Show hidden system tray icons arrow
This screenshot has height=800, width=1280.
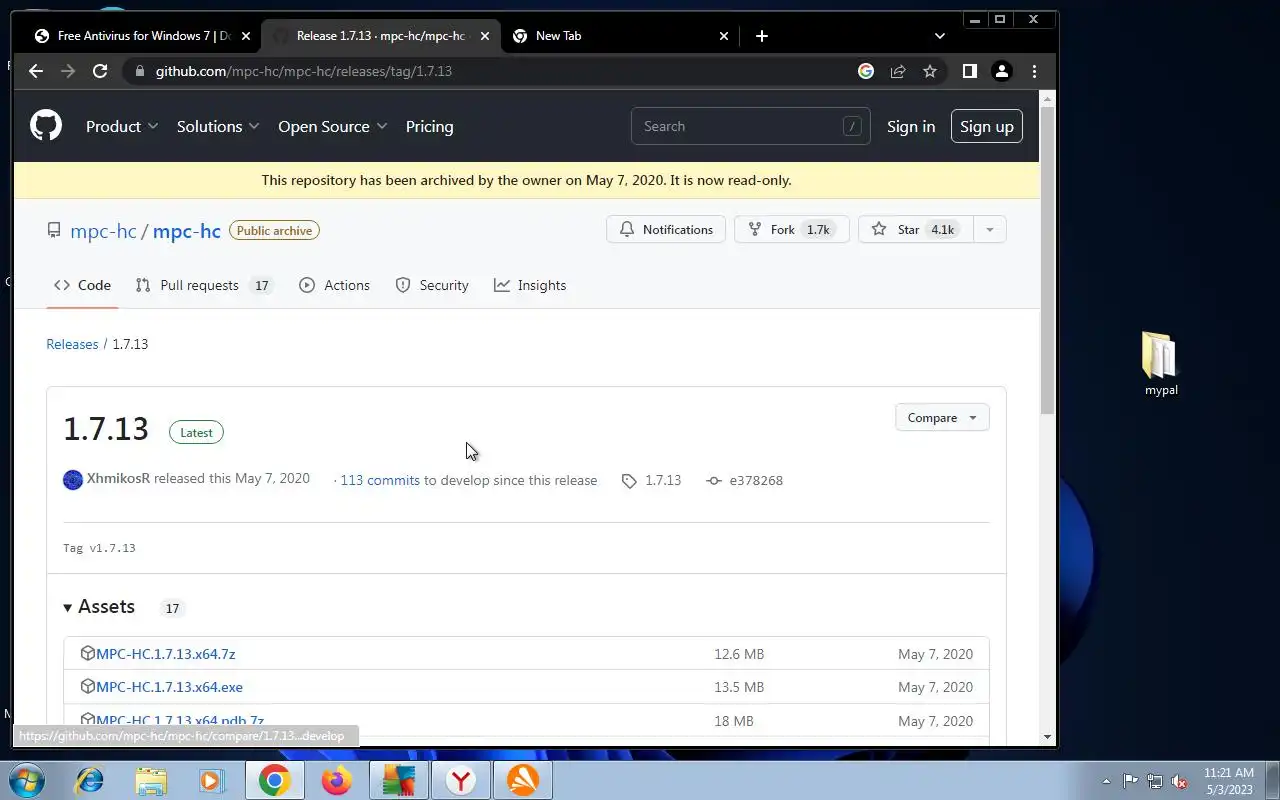(x=1106, y=781)
